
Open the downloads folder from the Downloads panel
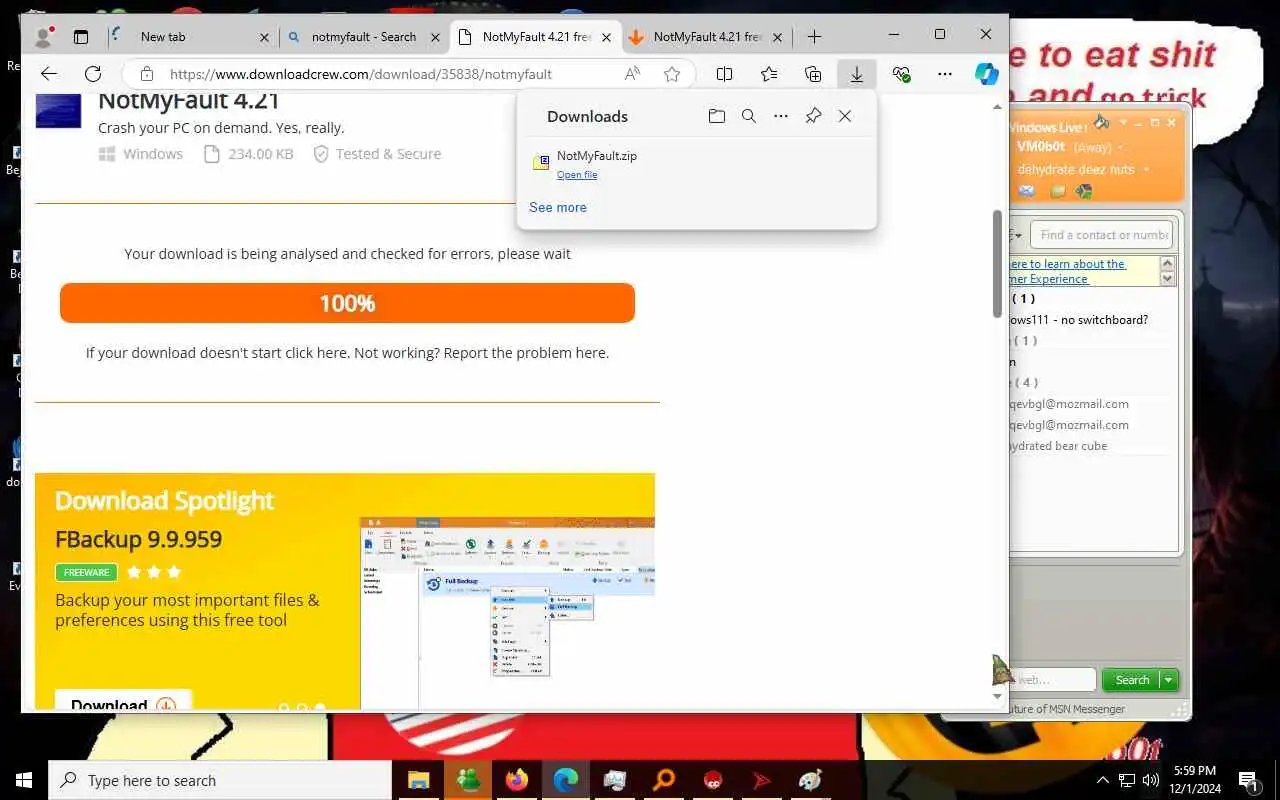pos(717,116)
